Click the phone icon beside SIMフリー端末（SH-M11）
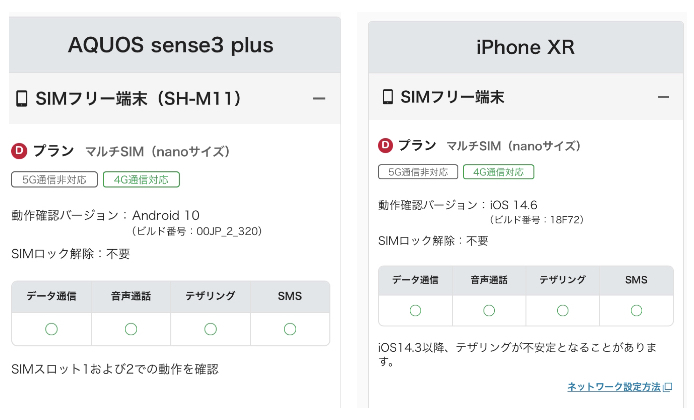 (21, 99)
